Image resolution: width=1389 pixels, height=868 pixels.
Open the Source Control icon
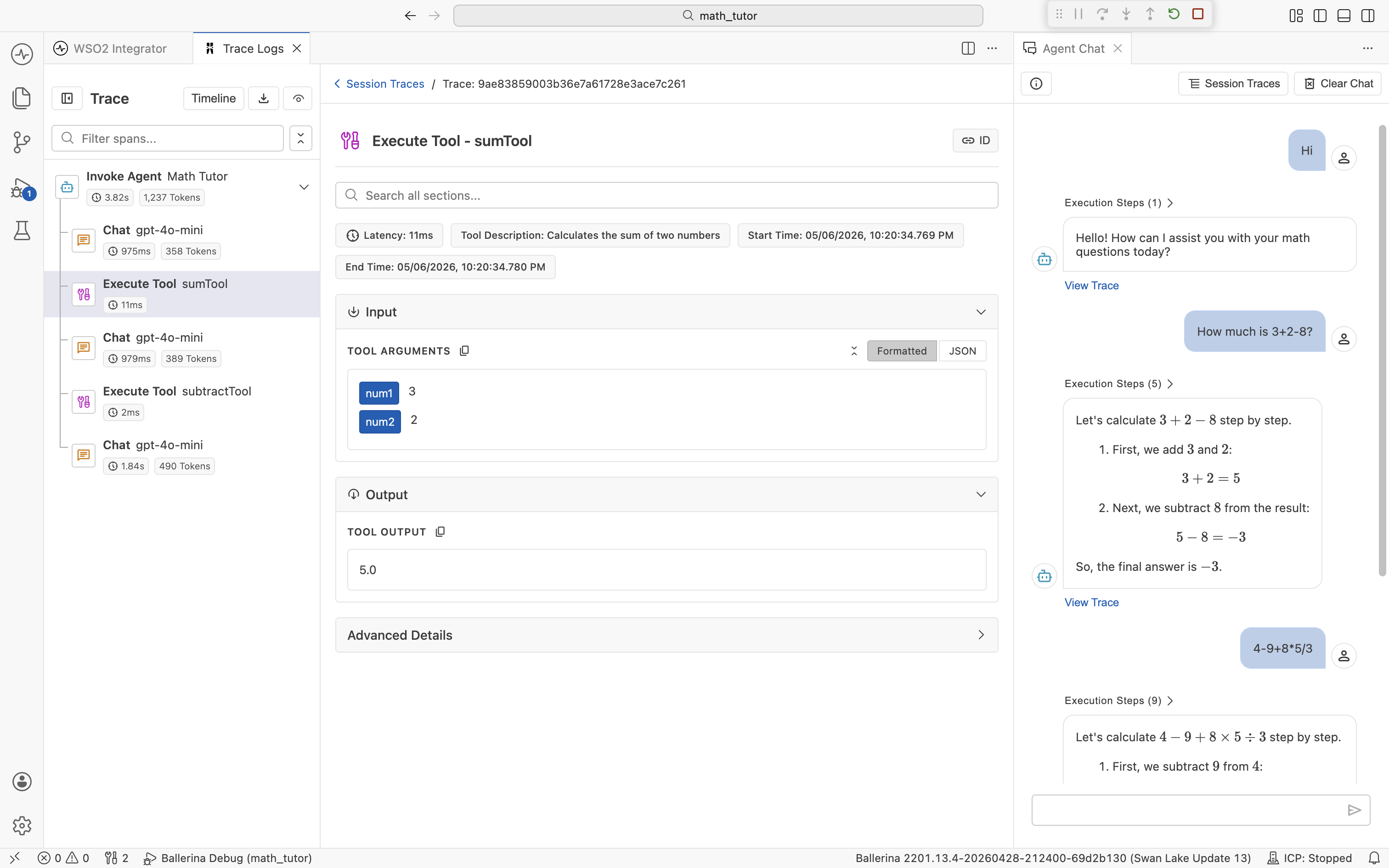(x=22, y=142)
